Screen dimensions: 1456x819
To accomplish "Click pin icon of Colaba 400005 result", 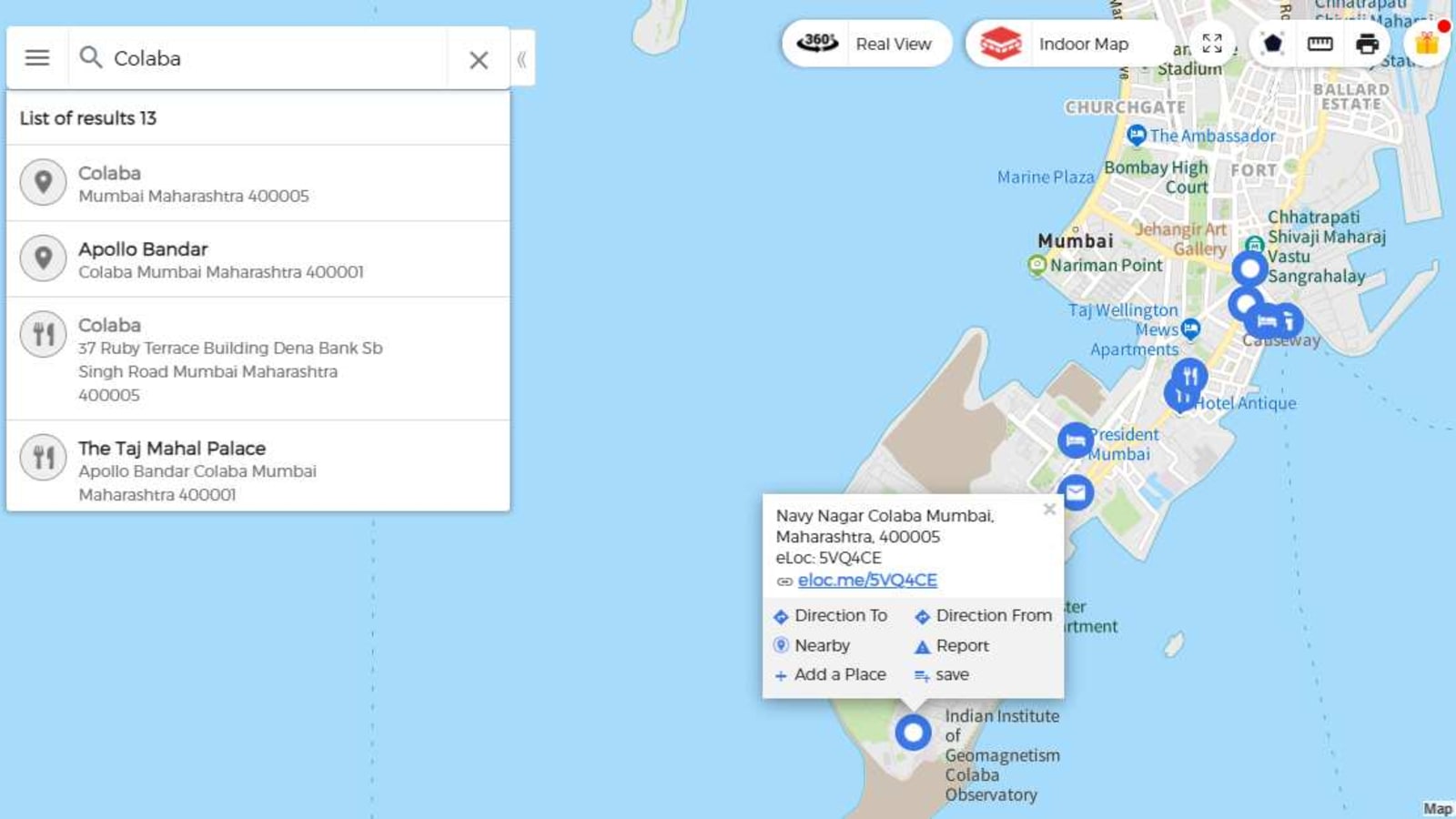I will [x=43, y=182].
